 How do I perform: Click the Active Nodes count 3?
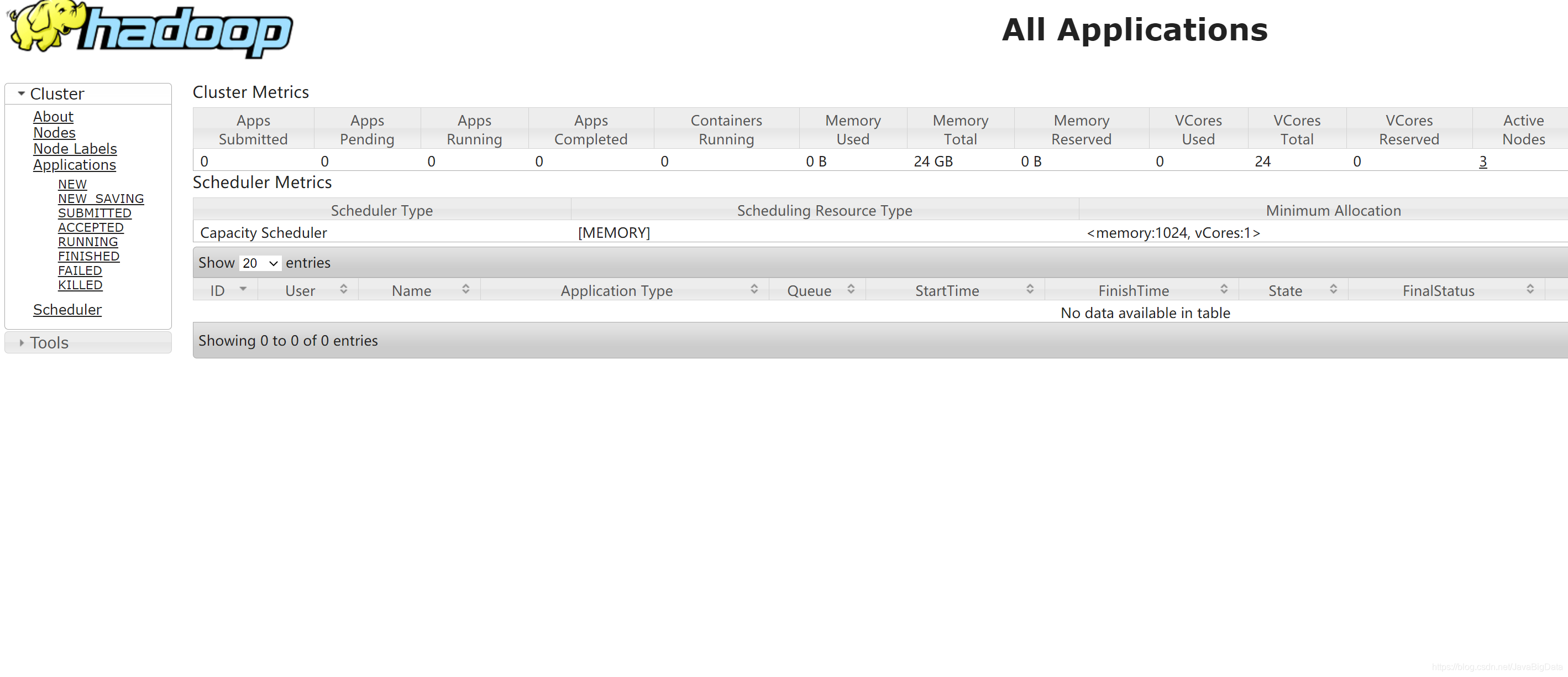tap(1482, 162)
